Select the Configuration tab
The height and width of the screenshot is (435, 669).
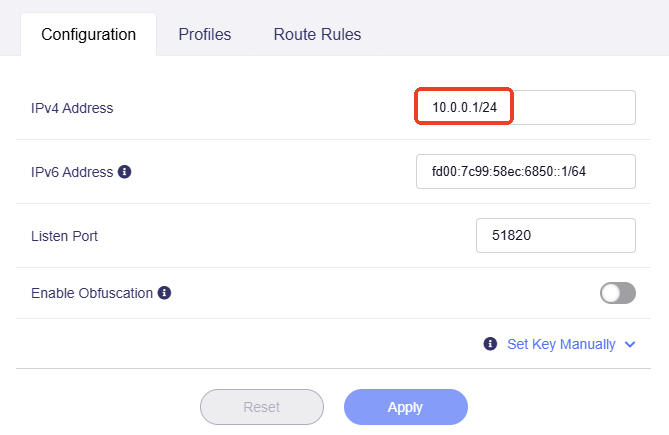[88, 35]
